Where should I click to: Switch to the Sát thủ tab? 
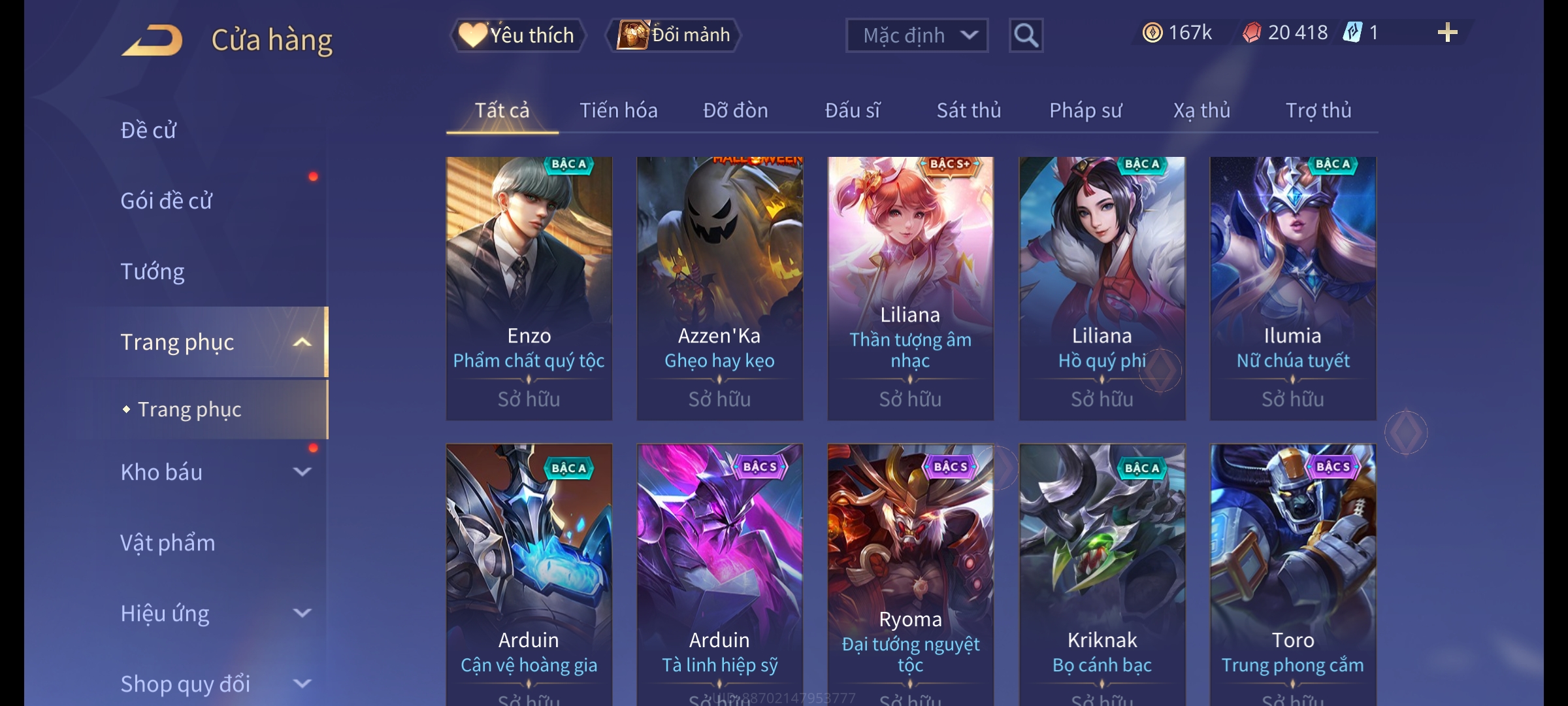pos(969,110)
